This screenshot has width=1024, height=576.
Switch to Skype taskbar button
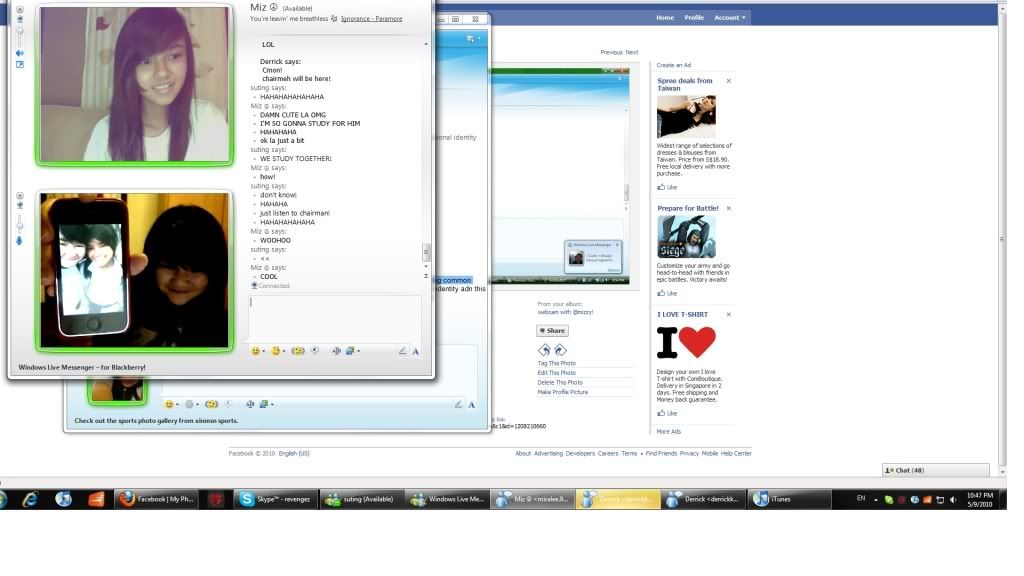[x=275, y=498]
